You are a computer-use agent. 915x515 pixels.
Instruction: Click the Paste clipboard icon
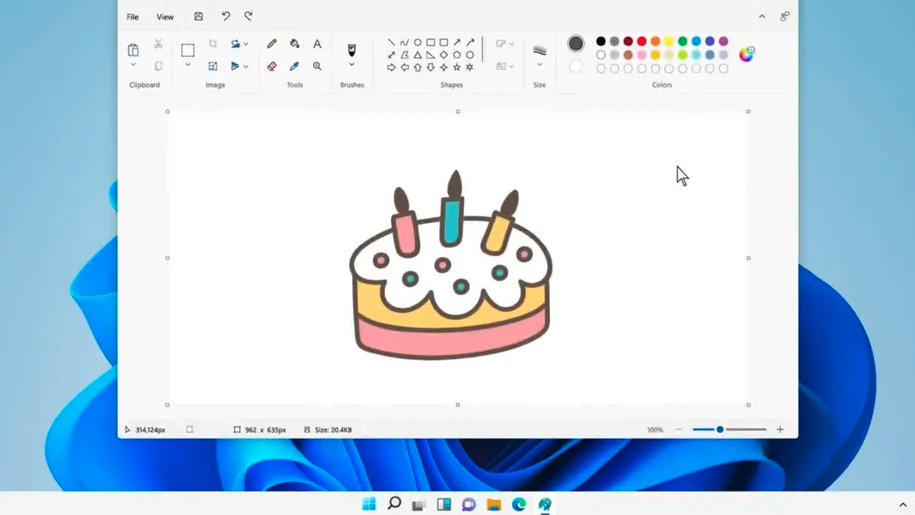[133, 50]
